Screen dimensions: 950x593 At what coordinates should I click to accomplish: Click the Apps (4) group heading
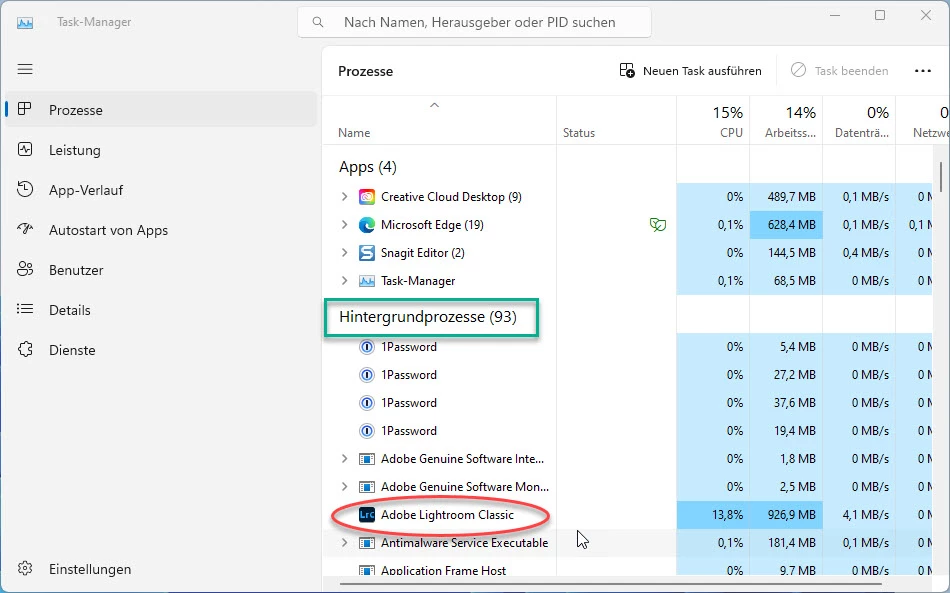point(368,167)
